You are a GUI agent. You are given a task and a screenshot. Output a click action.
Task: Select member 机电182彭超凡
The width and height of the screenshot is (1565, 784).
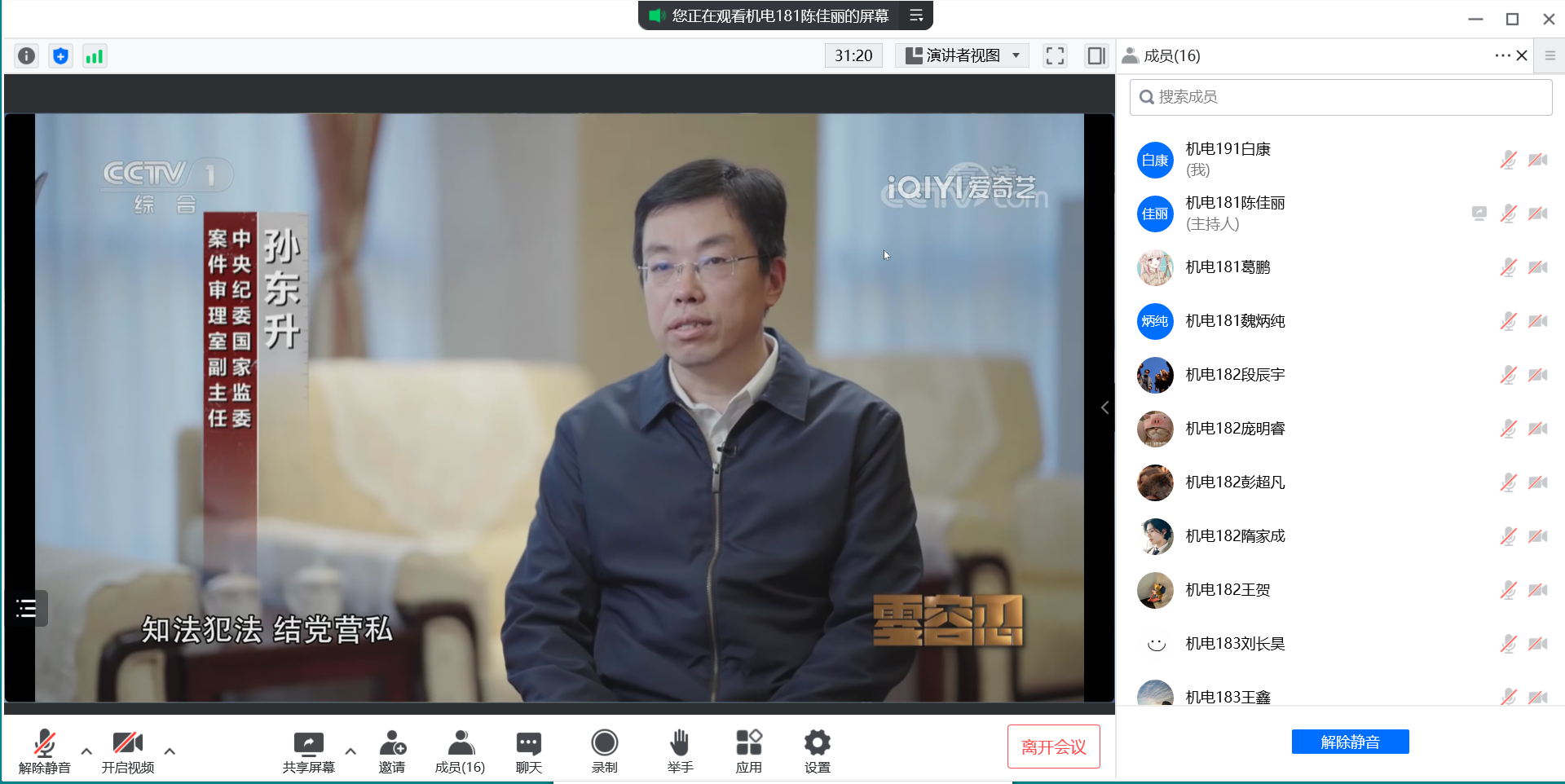[x=1341, y=482]
